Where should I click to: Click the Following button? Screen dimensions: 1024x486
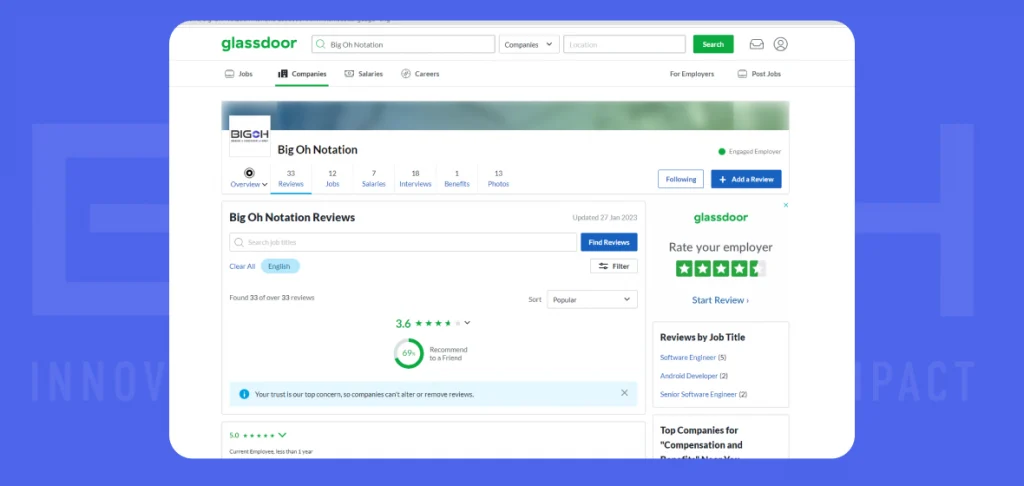click(x=680, y=179)
